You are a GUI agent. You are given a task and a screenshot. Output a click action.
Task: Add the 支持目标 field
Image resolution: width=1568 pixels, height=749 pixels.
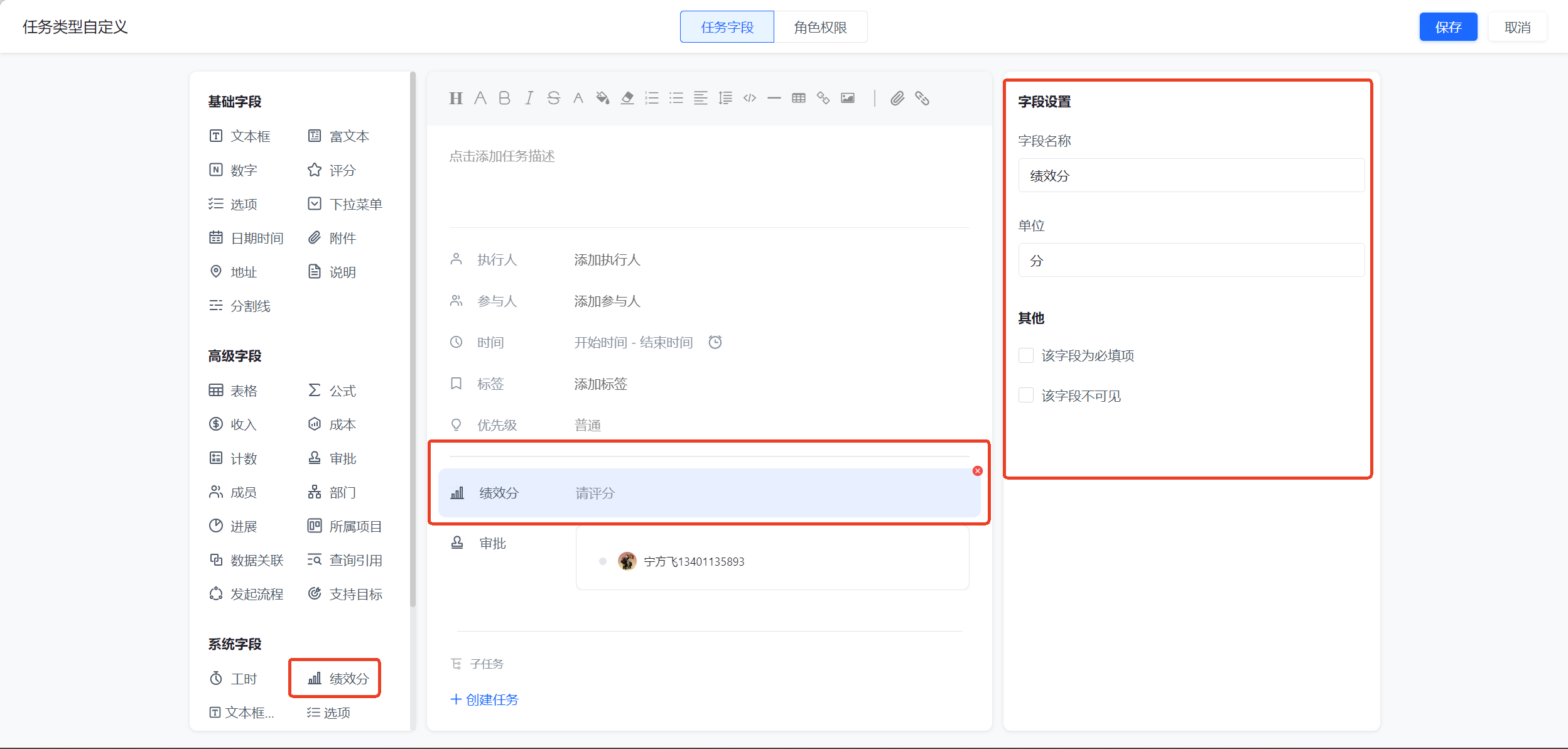[x=345, y=594]
